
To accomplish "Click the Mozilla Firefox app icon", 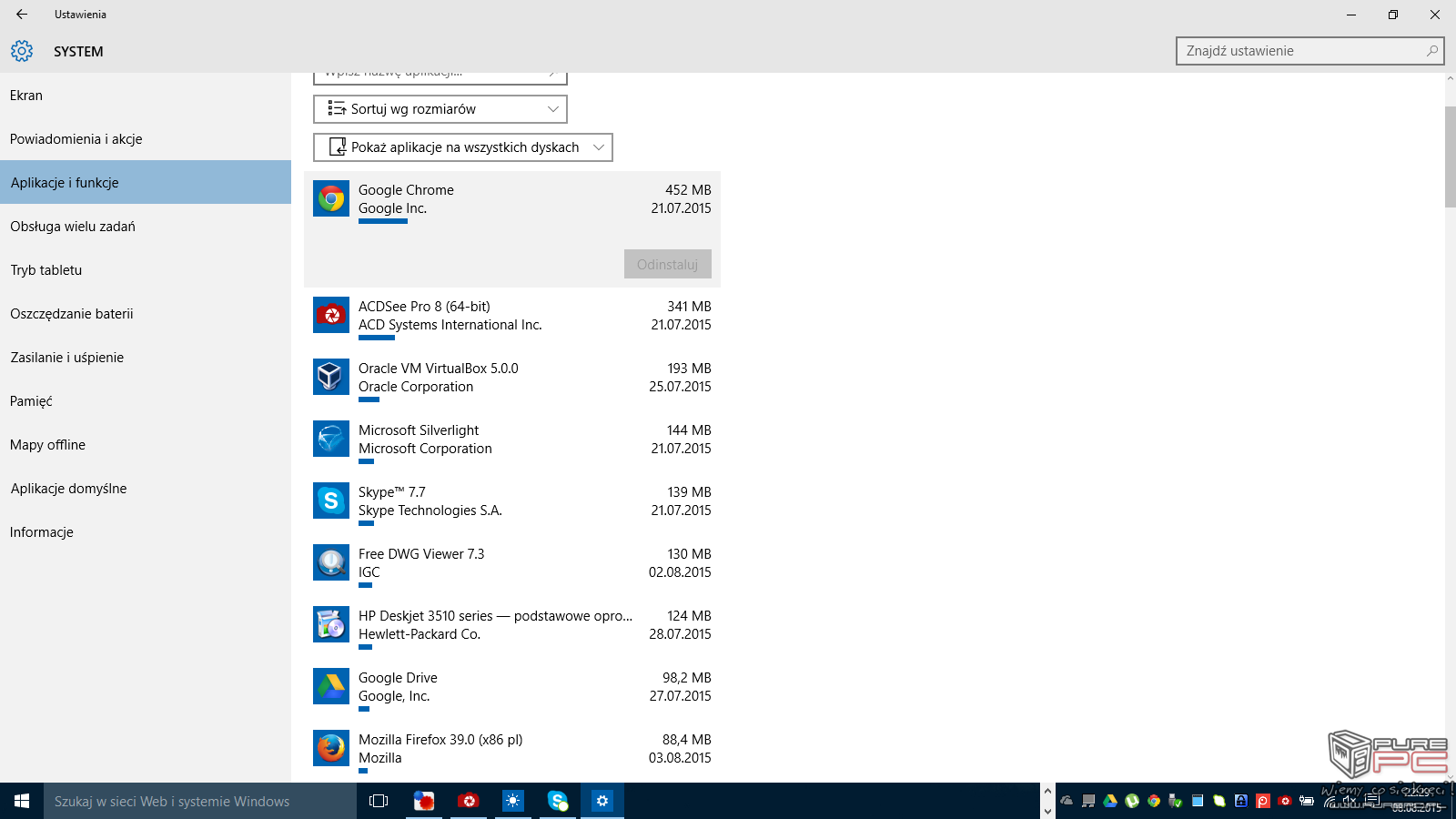I will coord(331,748).
